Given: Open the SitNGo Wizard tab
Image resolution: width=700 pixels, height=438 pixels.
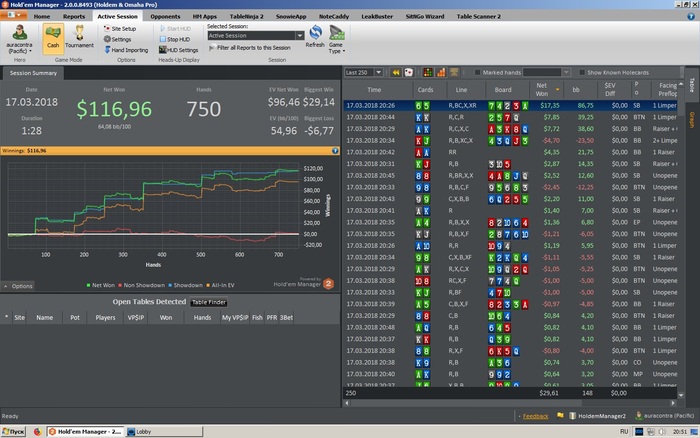Looking at the screenshot, I should tap(425, 17).
